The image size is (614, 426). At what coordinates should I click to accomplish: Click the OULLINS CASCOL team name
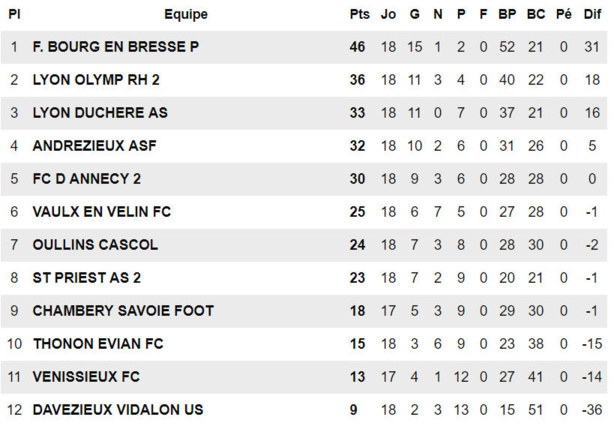tap(95, 245)
